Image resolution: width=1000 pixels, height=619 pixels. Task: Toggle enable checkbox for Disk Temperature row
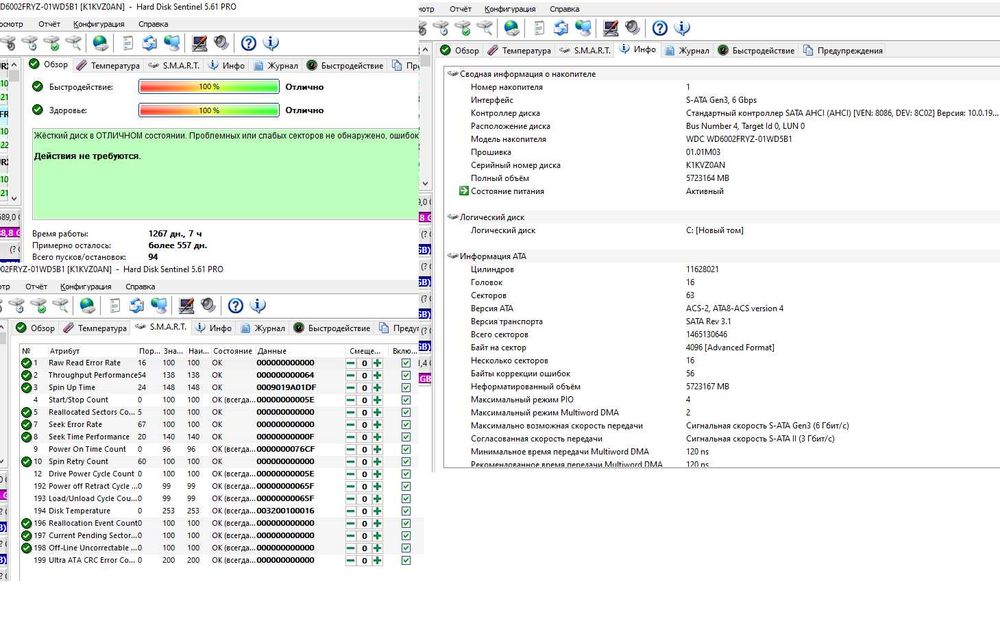click(406, 511)
